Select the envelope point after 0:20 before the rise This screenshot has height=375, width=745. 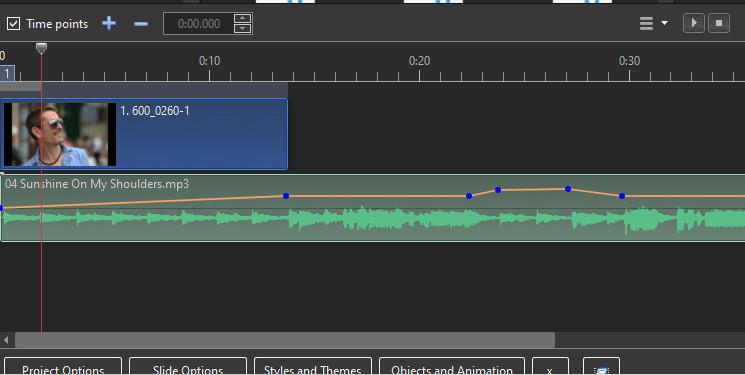(469, 196)
